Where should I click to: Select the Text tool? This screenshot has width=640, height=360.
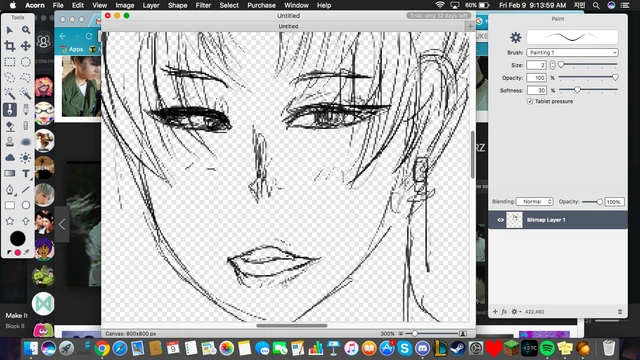[x=26, y=173]
